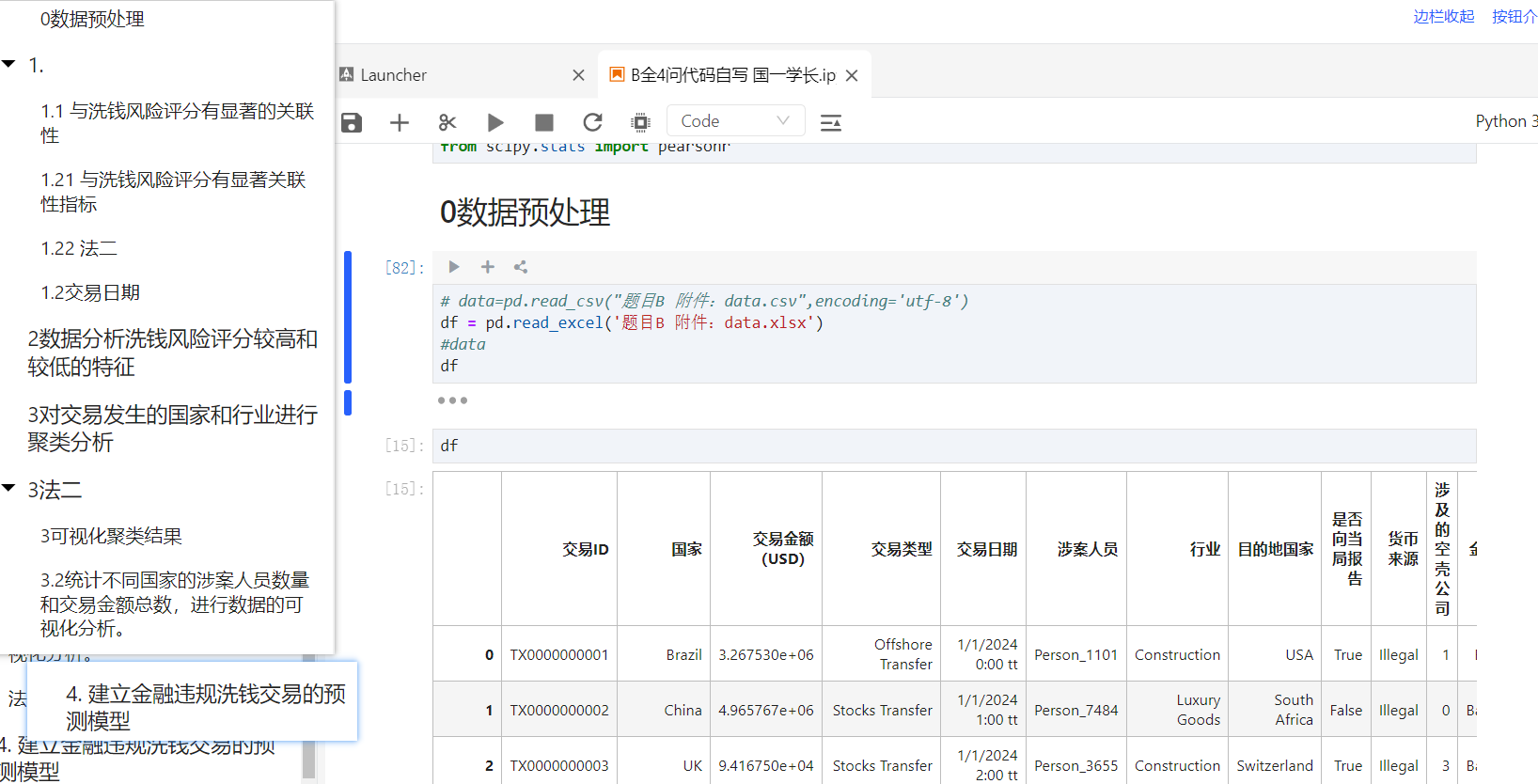Click the blue collapse bar beside cell [82]
Viewport: 1538px width, 784px height.
(x=348, y=317)
